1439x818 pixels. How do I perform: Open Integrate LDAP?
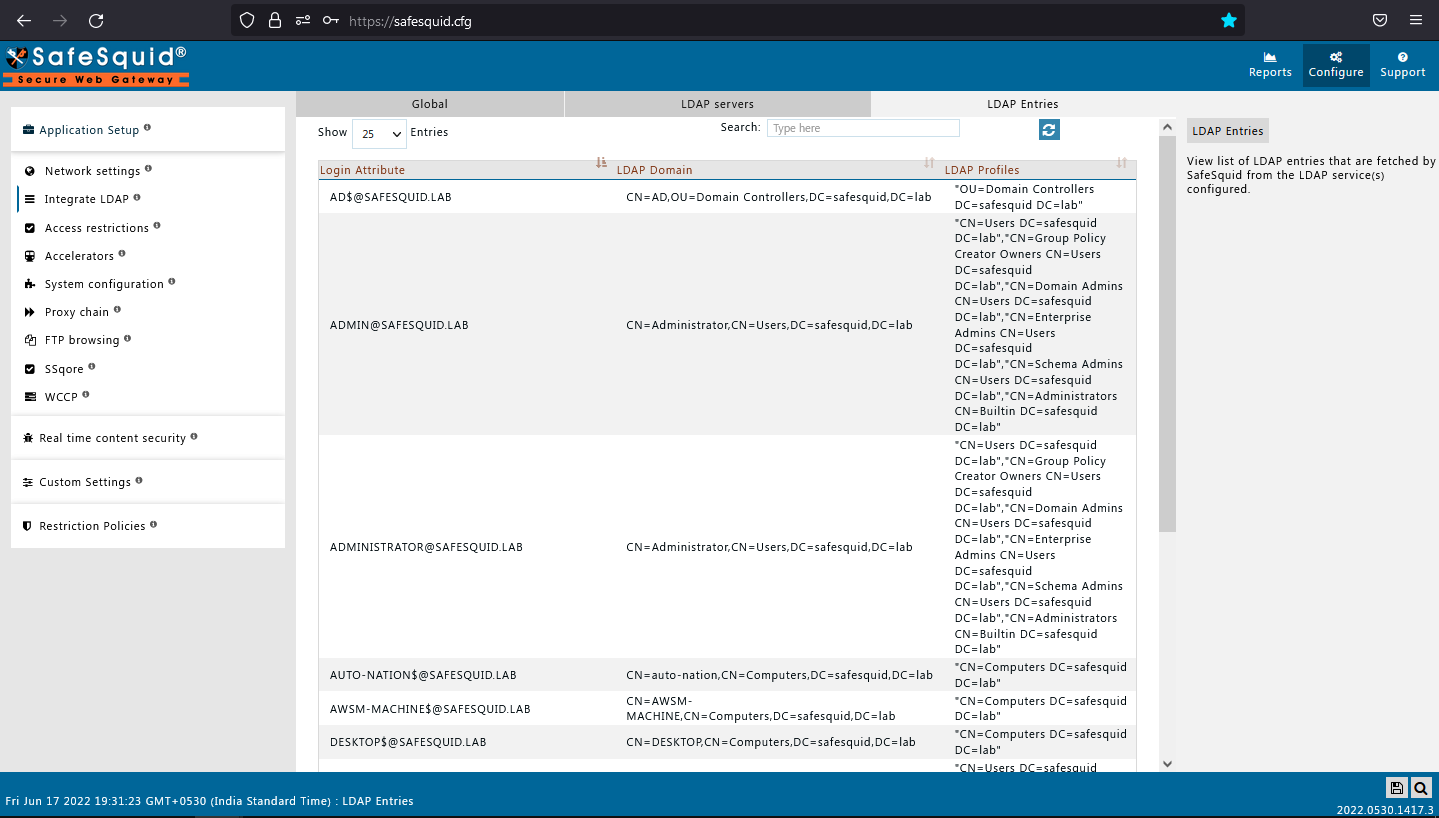[x=86, y=199]
